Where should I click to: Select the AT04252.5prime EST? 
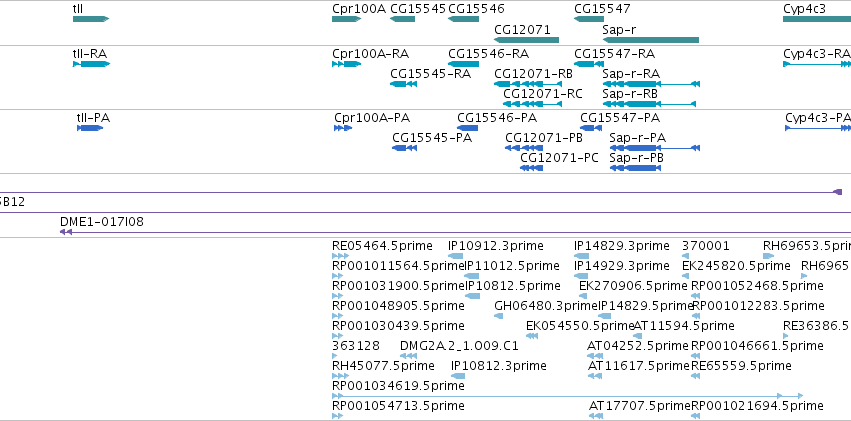click(x=595, y=356)
